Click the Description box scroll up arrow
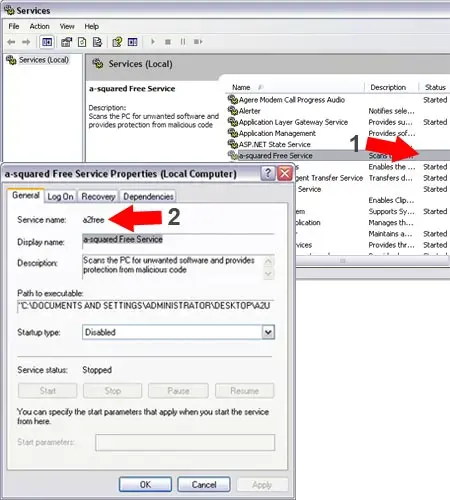Image resolution: width=450 pixels, height=500 pixels. point(268,261)
